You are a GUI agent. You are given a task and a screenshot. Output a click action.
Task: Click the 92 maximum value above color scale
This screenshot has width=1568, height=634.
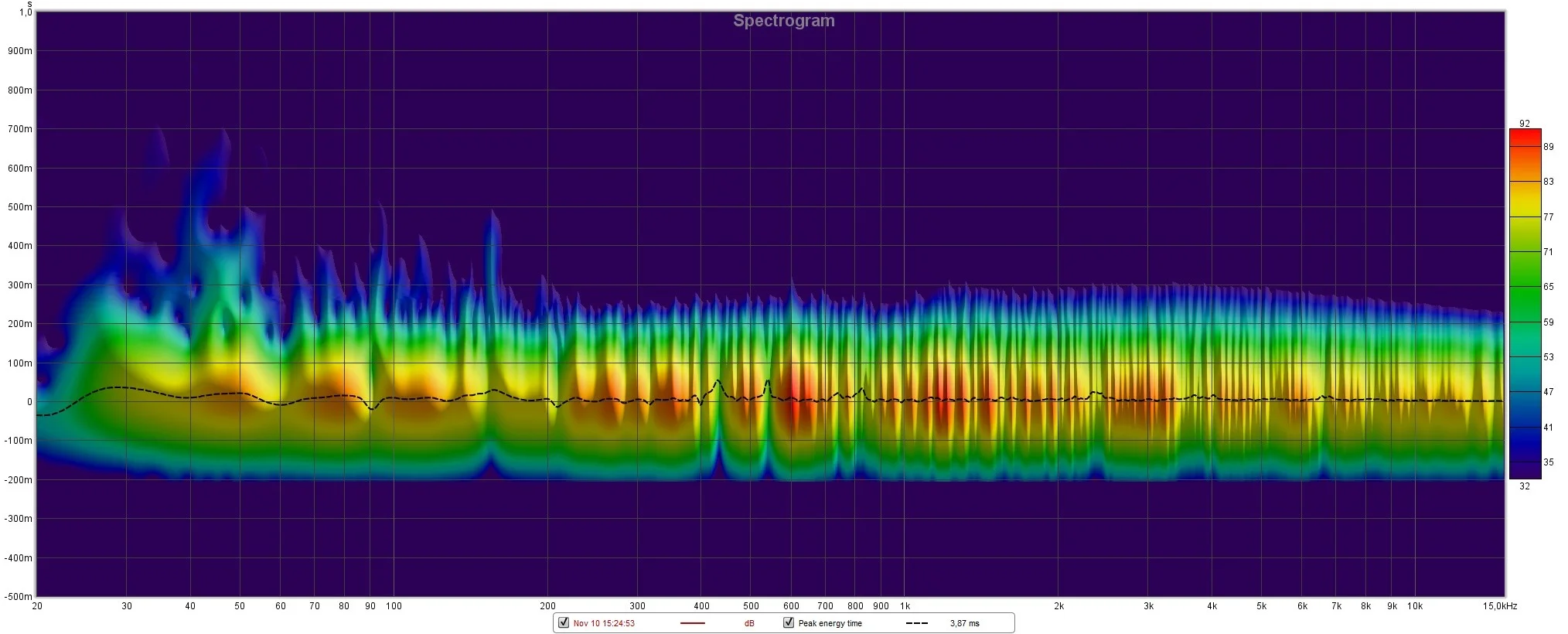coord(1524,124)
